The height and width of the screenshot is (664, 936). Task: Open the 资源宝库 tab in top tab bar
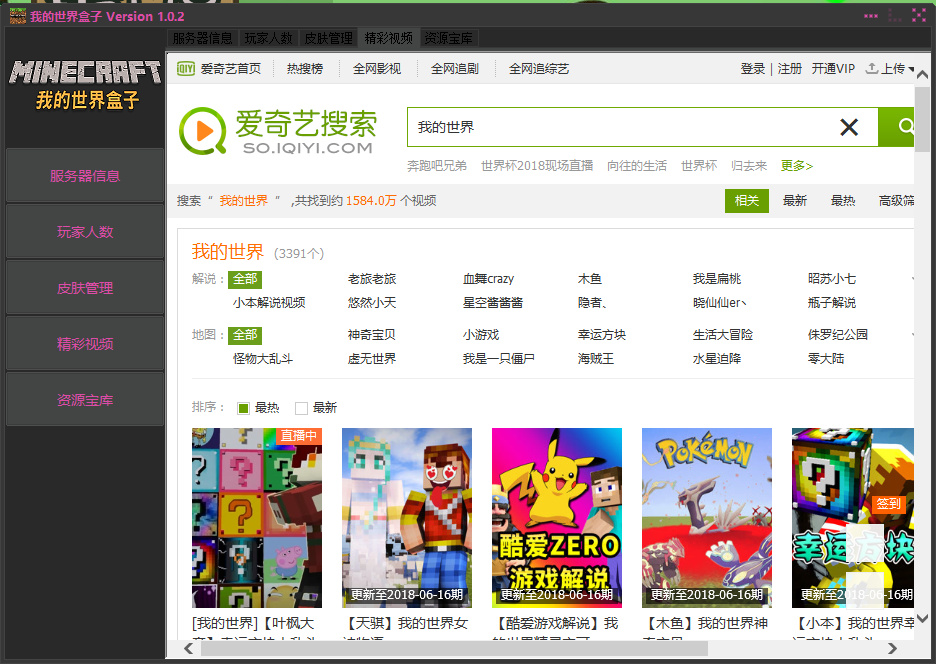448,38
